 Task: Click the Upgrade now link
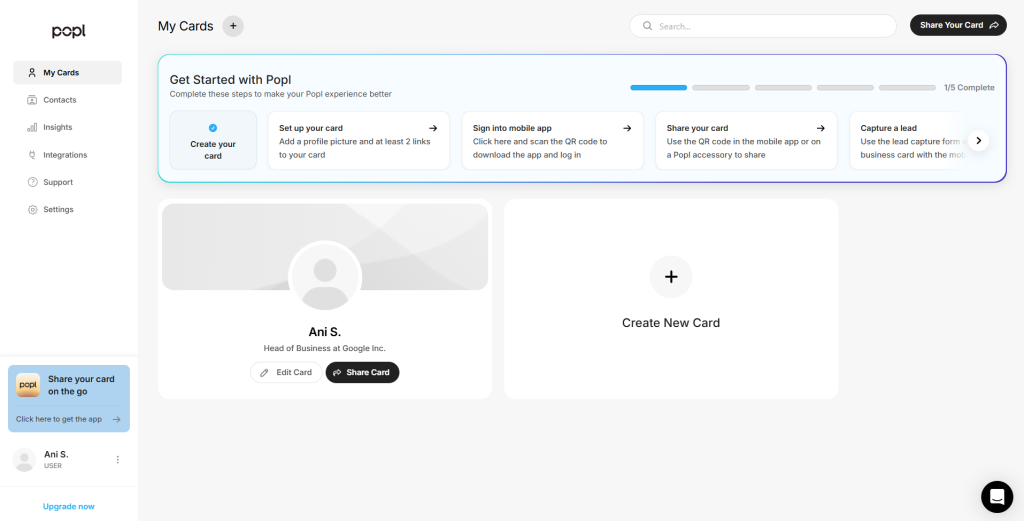(x=69, y=506)
